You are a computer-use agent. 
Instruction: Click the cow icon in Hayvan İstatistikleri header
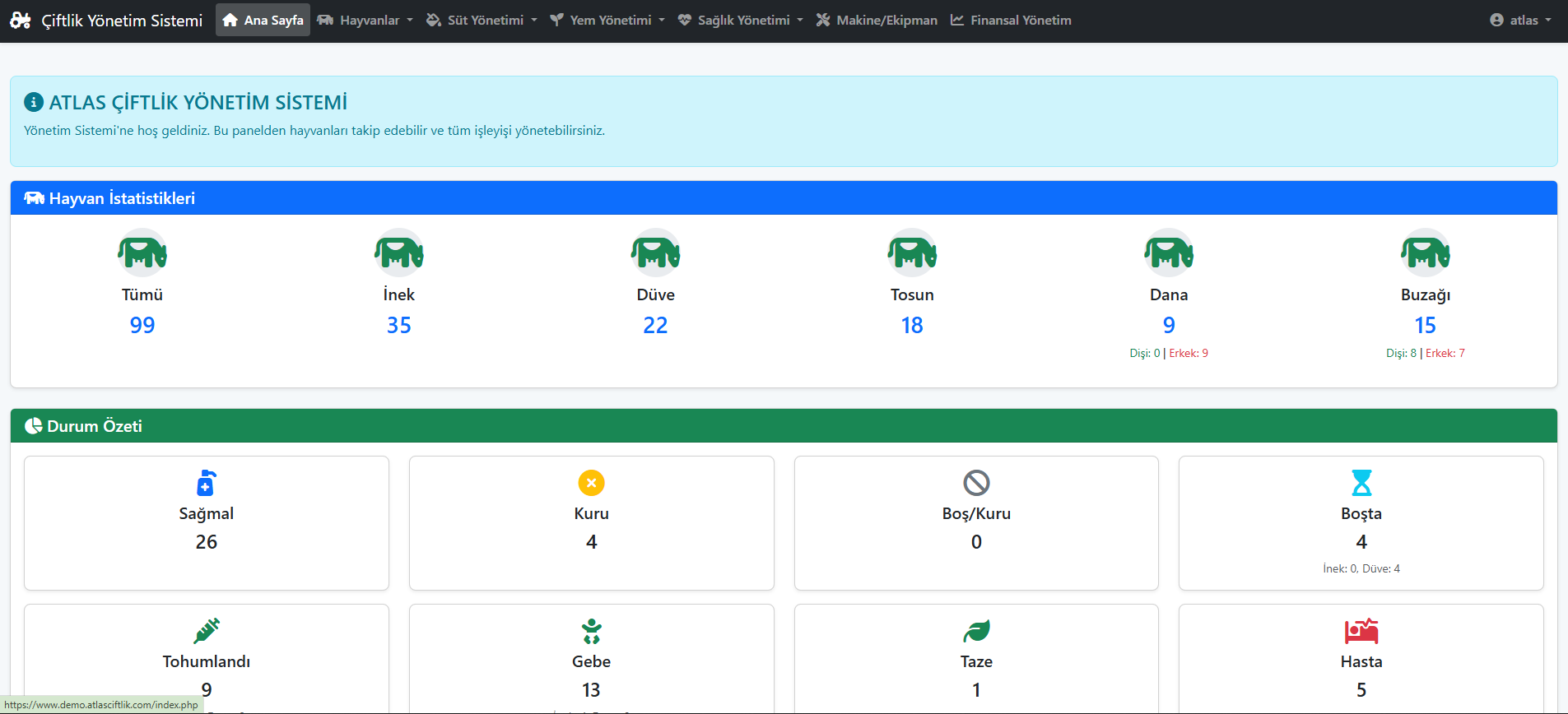pyautogui.click(x=34, y=198)
